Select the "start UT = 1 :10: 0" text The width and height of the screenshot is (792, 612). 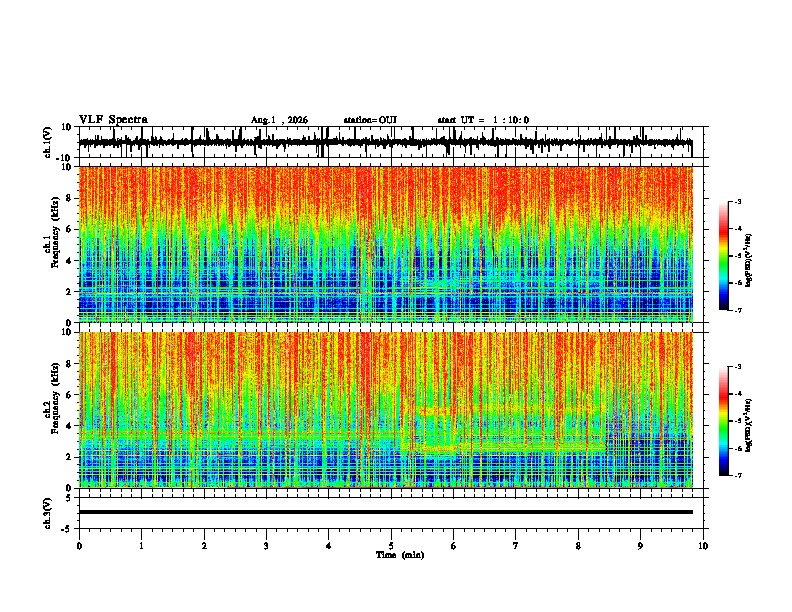[x=483, y=120]
